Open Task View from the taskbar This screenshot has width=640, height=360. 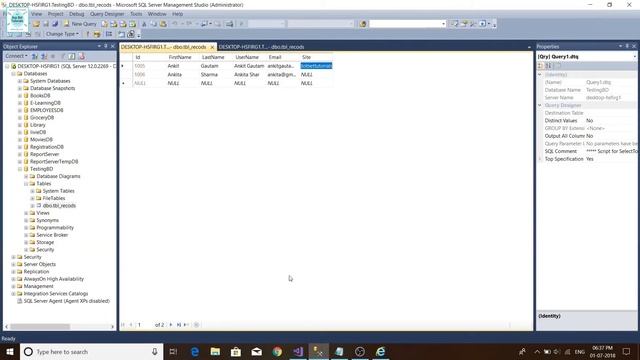173,351
